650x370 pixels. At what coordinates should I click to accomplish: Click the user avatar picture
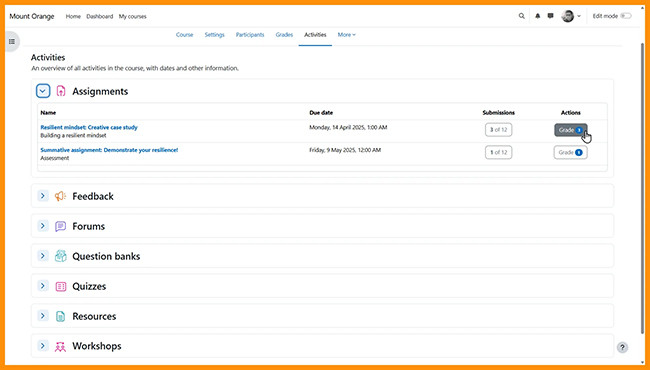[x=568, y=16]
